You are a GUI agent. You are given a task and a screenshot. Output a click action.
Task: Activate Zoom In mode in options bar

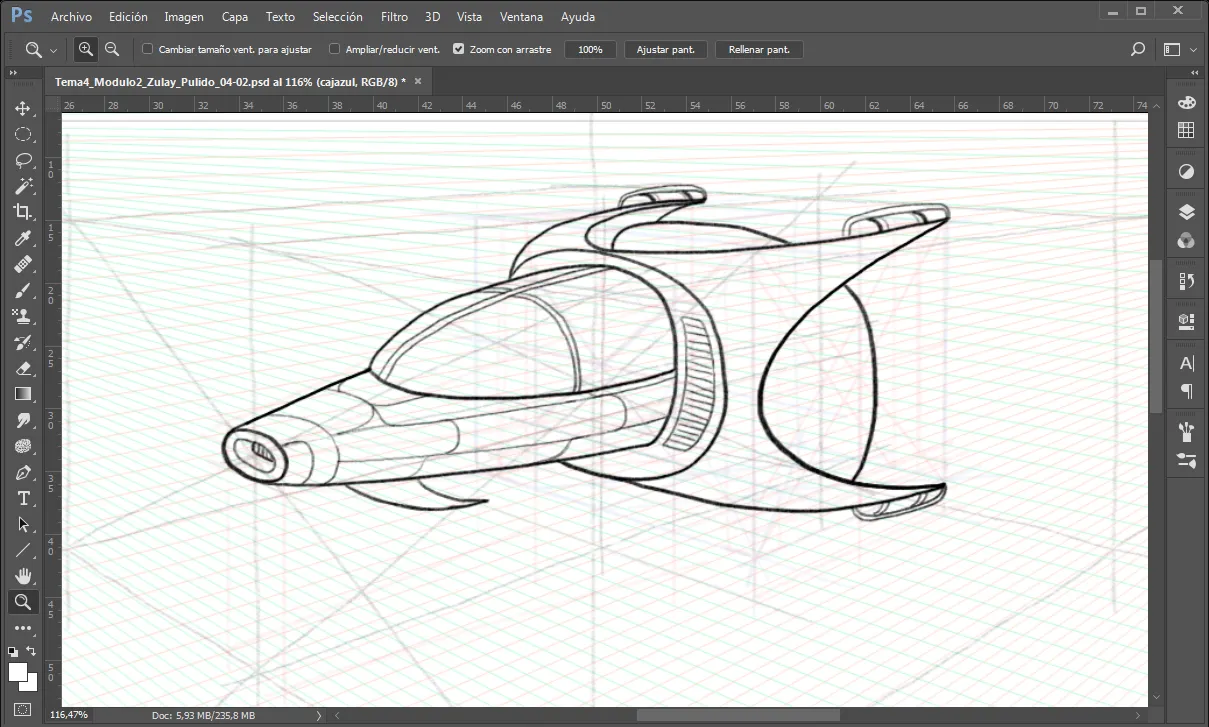pyautogui.click(x=86, y=49)
